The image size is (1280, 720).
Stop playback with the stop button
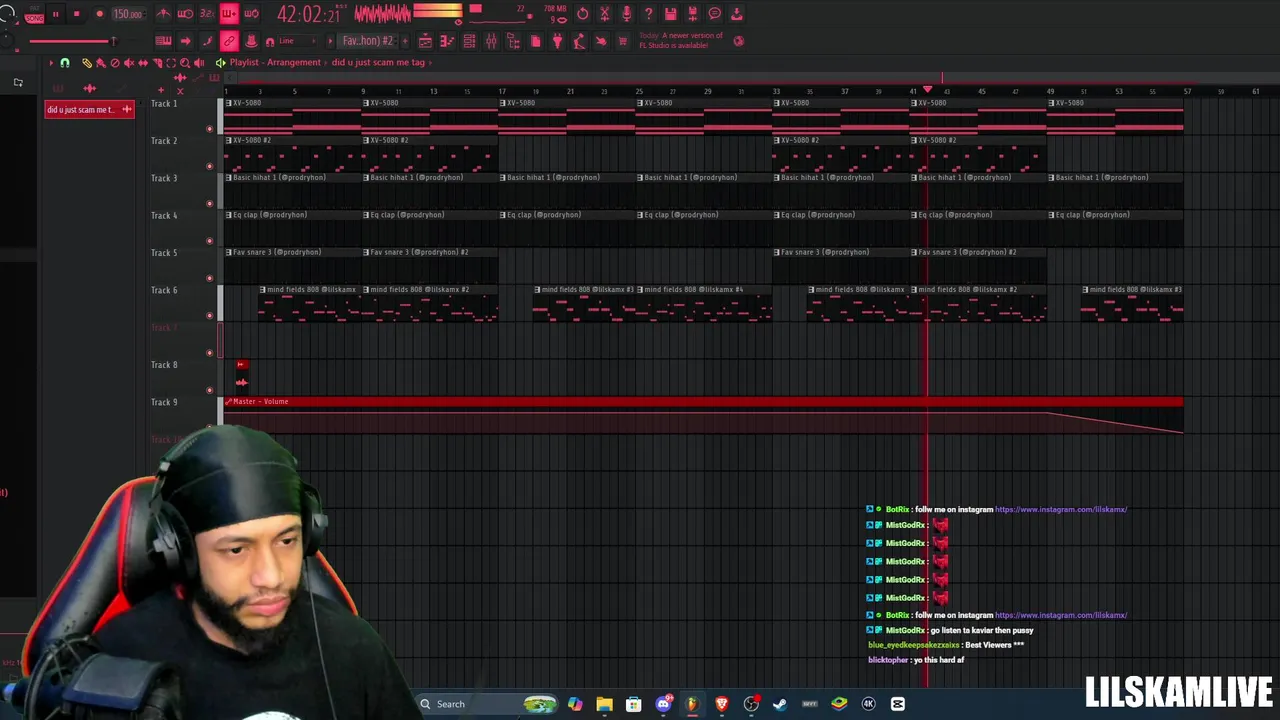[76, 14]
